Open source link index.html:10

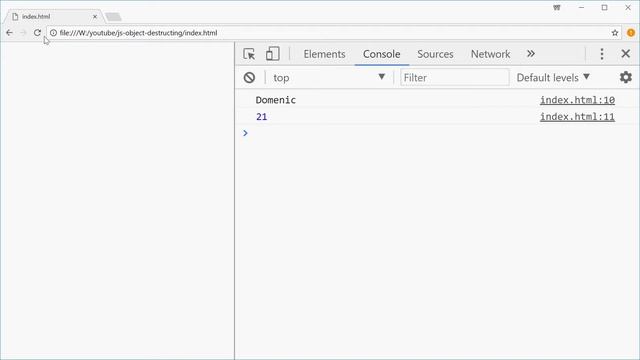tap(577, 100)
